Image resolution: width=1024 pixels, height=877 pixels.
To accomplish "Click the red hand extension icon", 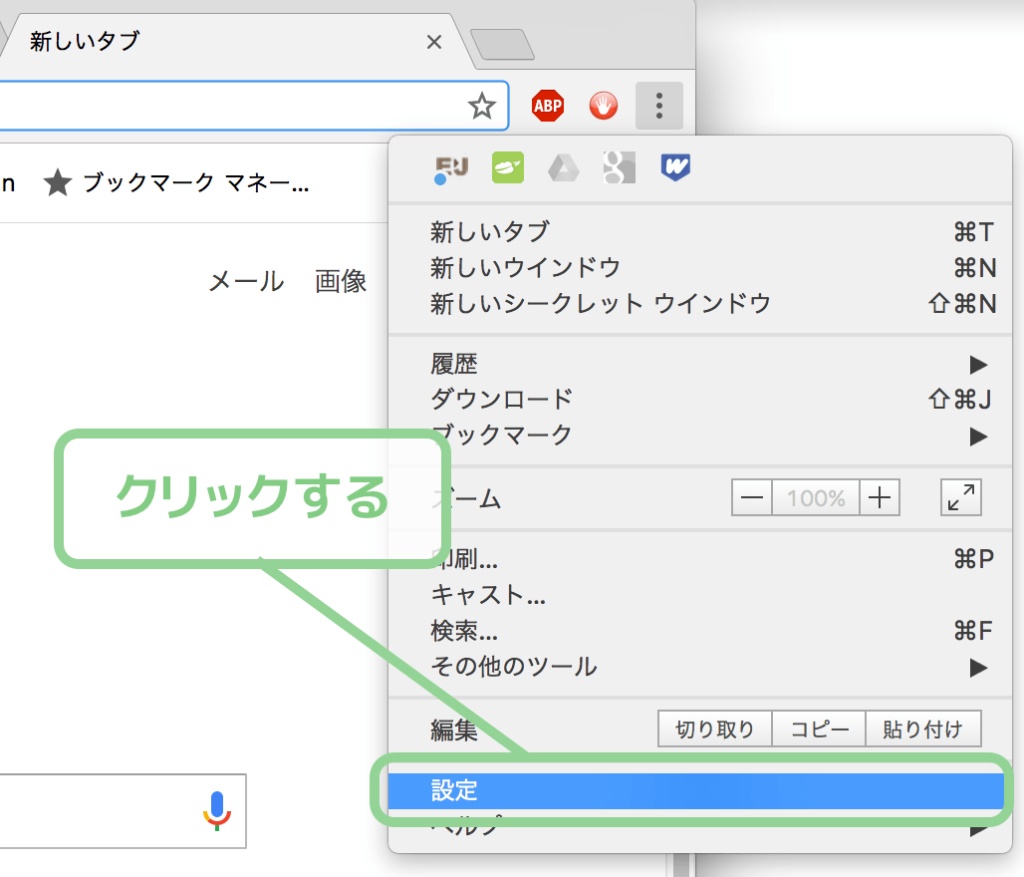I will tap(603, 106).
